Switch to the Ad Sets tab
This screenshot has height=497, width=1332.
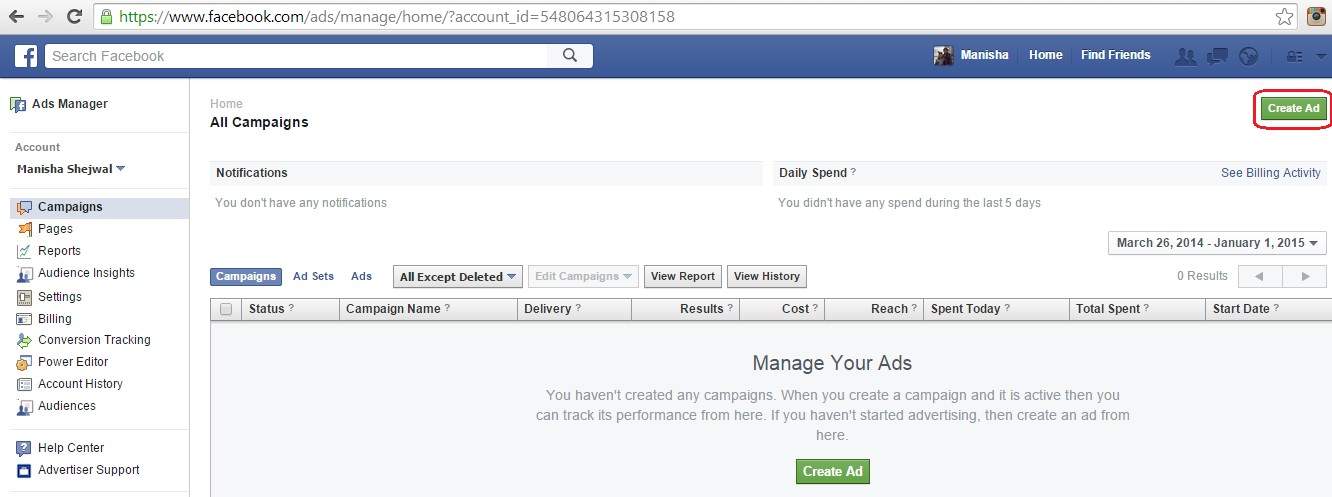[313, 277]
